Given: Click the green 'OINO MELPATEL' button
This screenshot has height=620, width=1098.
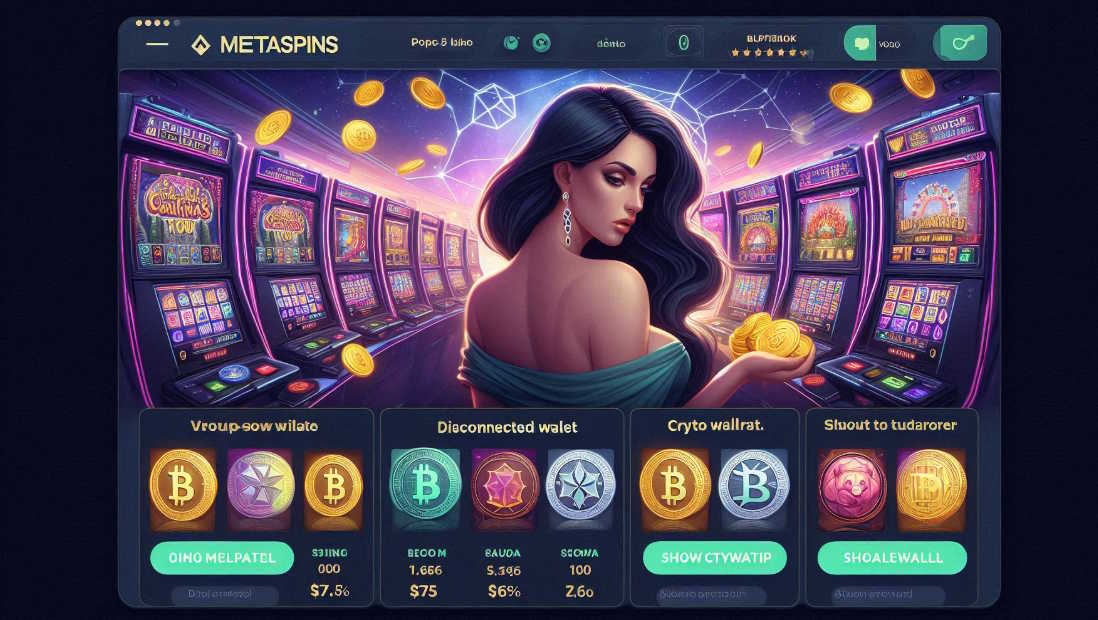Looking at the screenshot, I should click(x=222, y=558).
